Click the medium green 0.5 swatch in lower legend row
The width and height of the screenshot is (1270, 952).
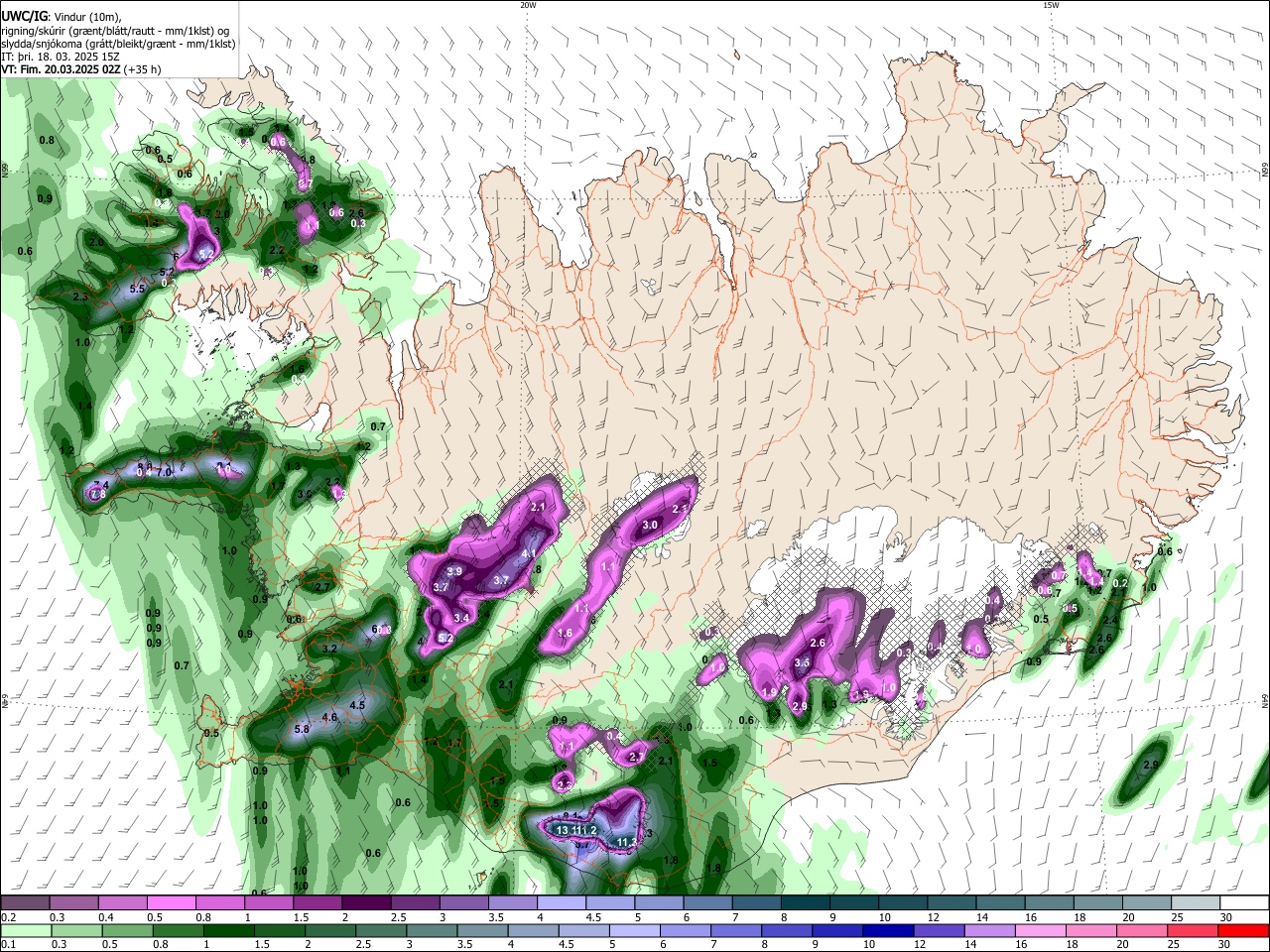(127, 930)
